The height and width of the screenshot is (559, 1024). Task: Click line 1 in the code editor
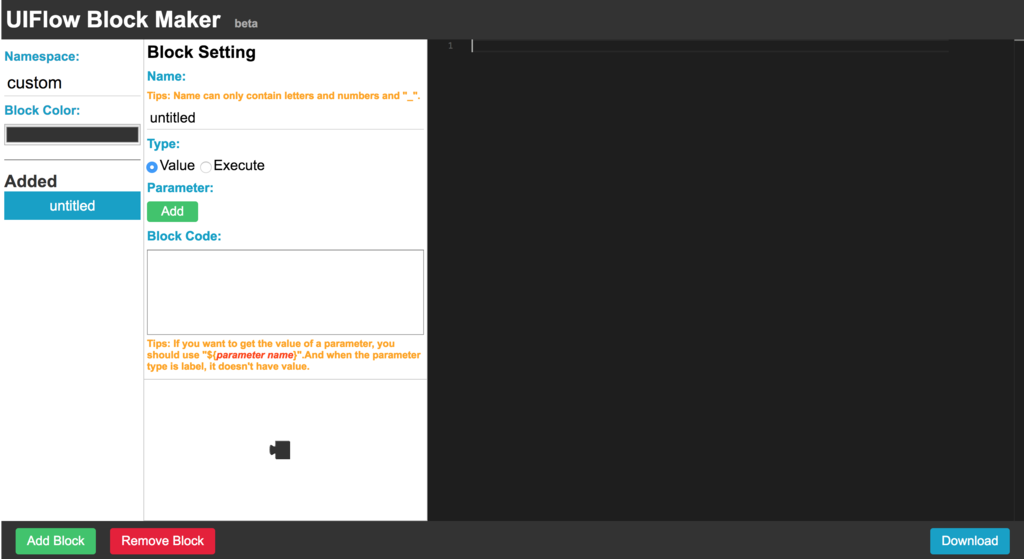[709, 46]
